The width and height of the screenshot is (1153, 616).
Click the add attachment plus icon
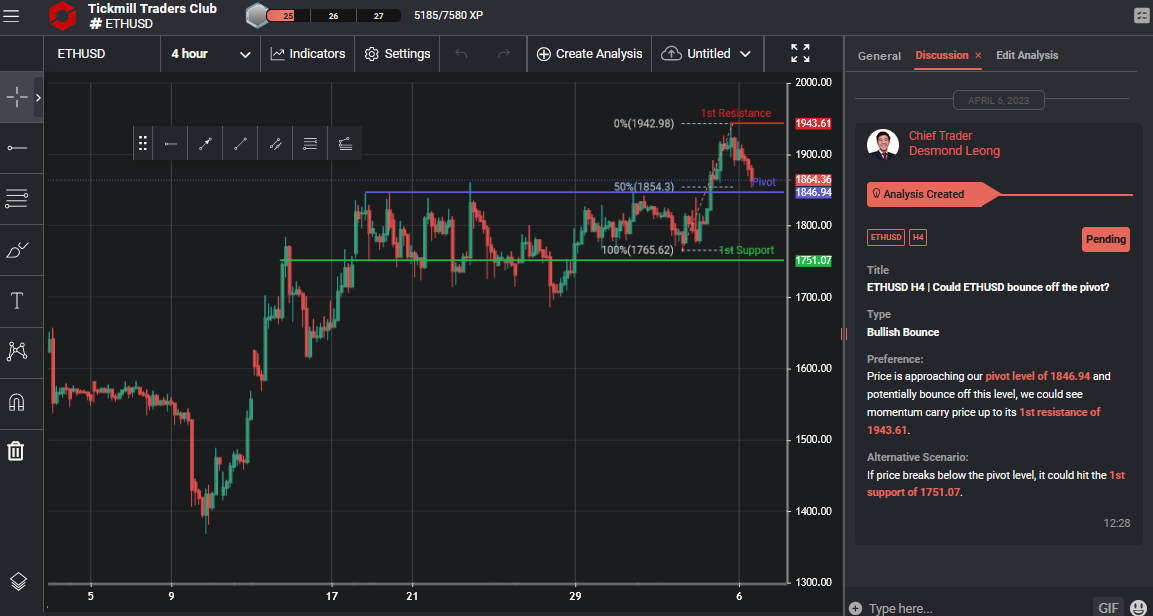[x=854, y=608]
